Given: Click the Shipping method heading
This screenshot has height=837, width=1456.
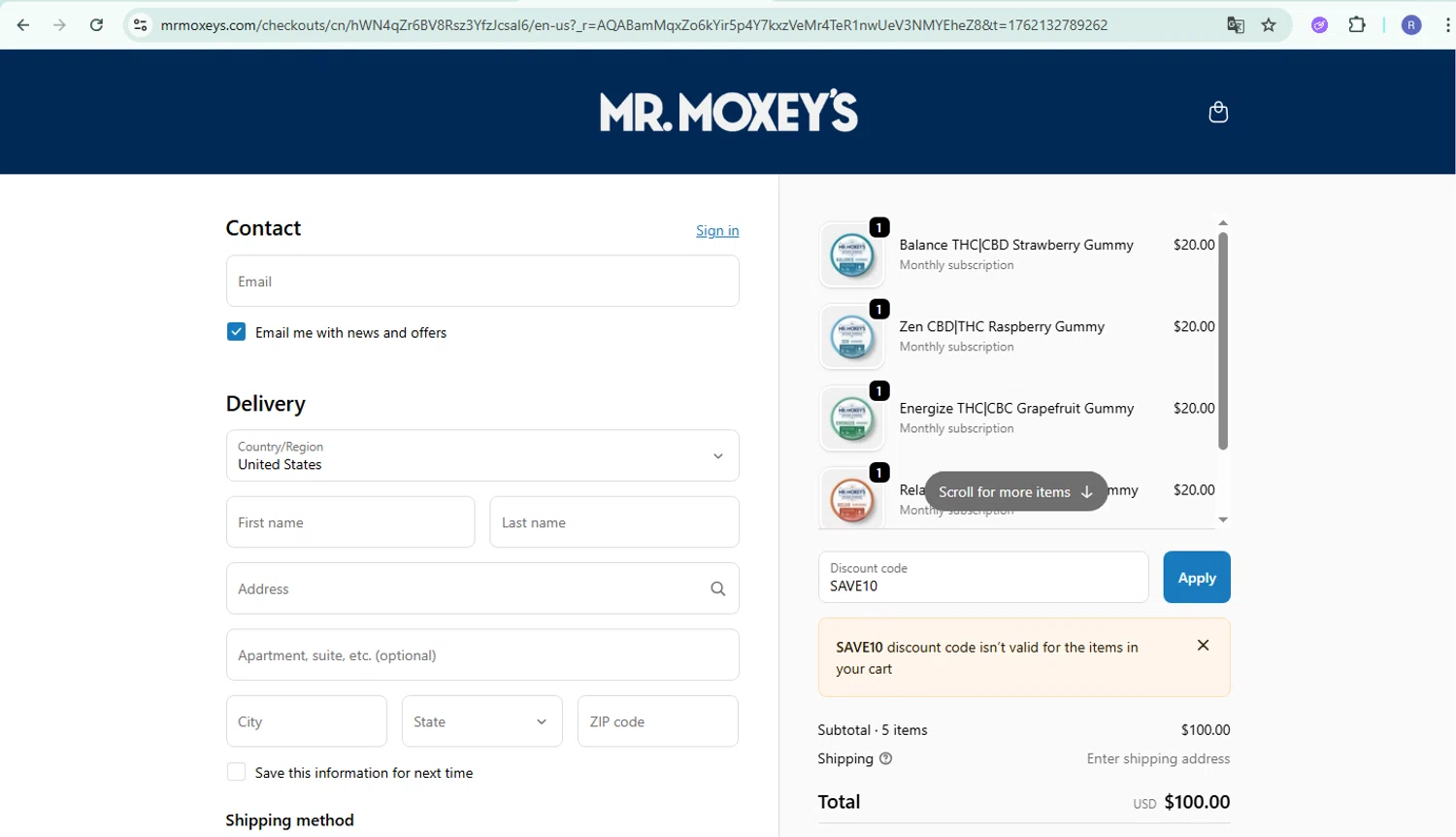Looking at the screenshot, I should 289,820.
